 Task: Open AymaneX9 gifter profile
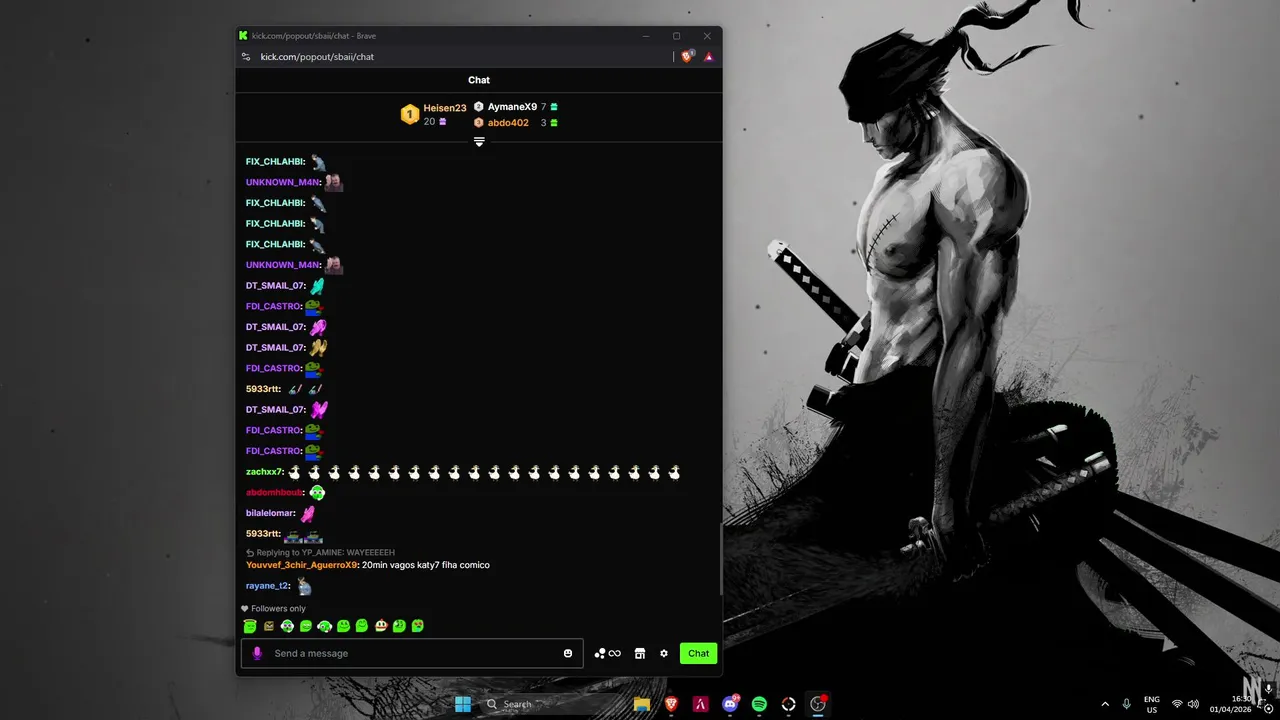[x=512, y=106]
